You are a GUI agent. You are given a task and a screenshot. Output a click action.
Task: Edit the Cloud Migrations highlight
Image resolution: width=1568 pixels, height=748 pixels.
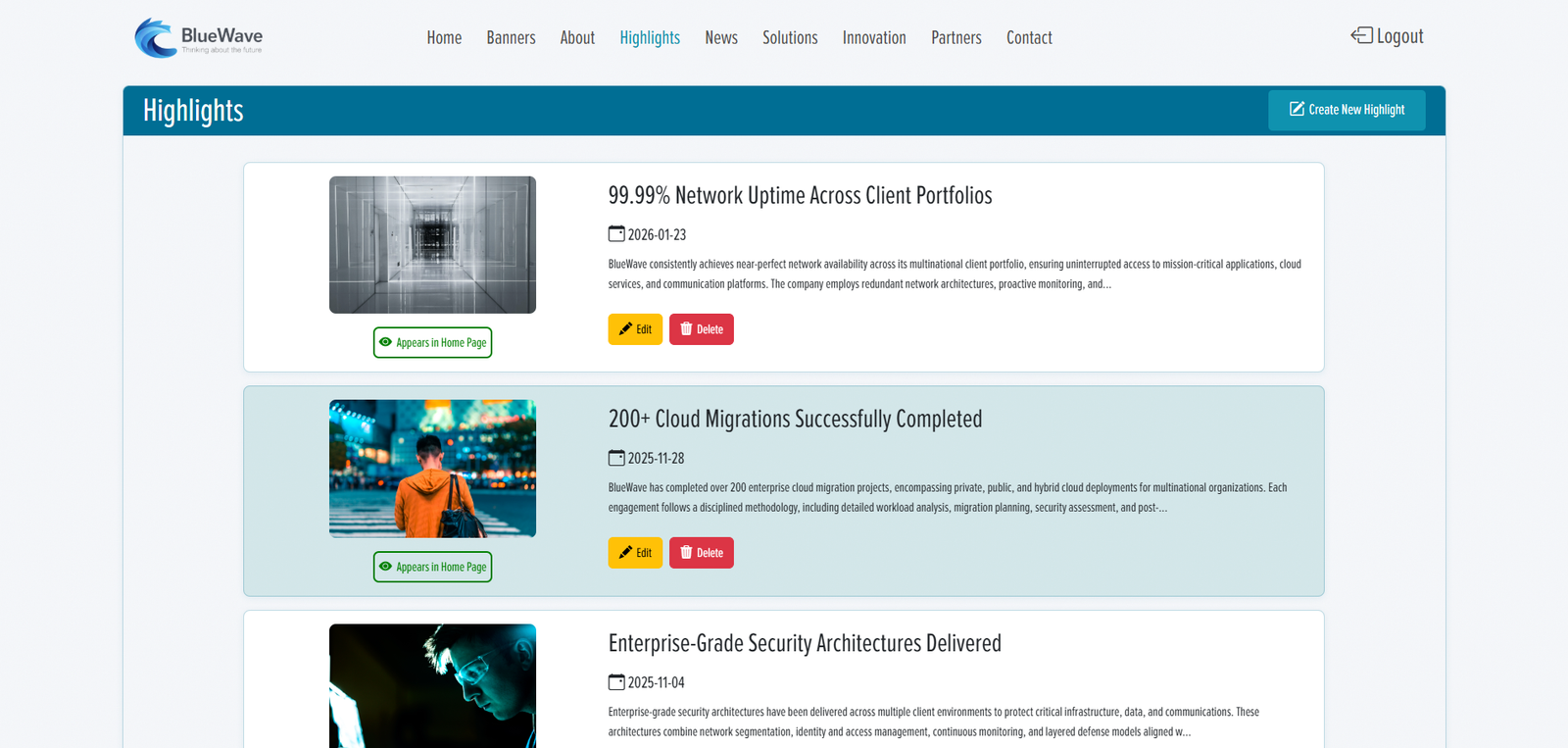pos(635,553)
